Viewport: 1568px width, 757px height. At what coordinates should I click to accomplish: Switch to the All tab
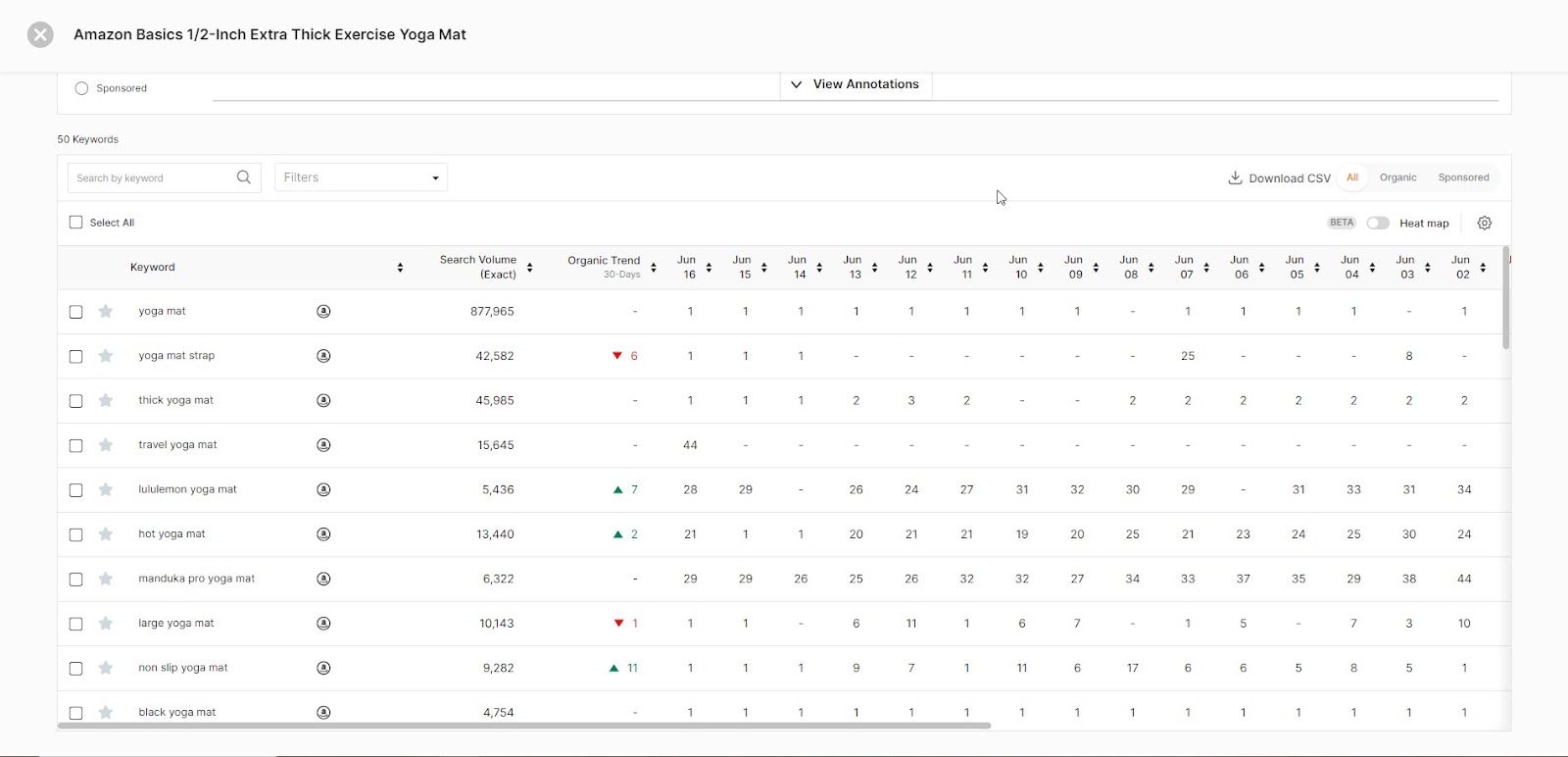[x=1352, y=177]
